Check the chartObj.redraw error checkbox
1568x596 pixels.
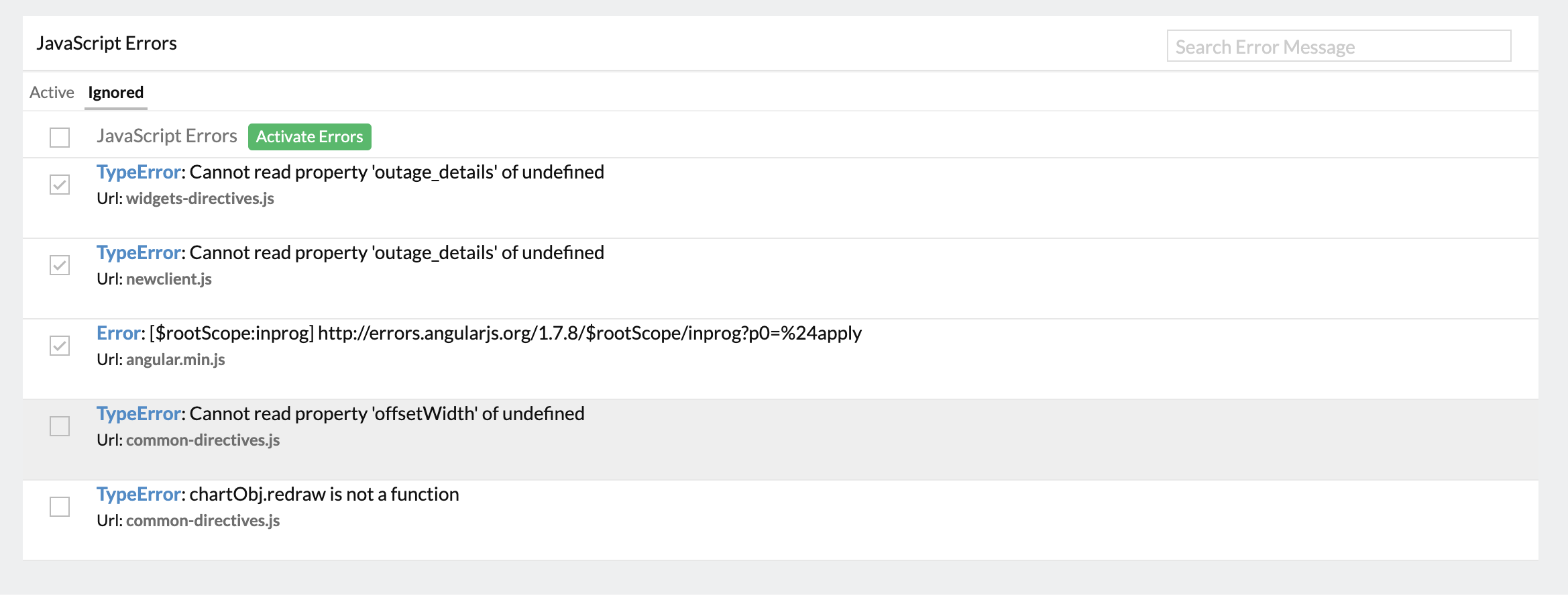(60, 507)
